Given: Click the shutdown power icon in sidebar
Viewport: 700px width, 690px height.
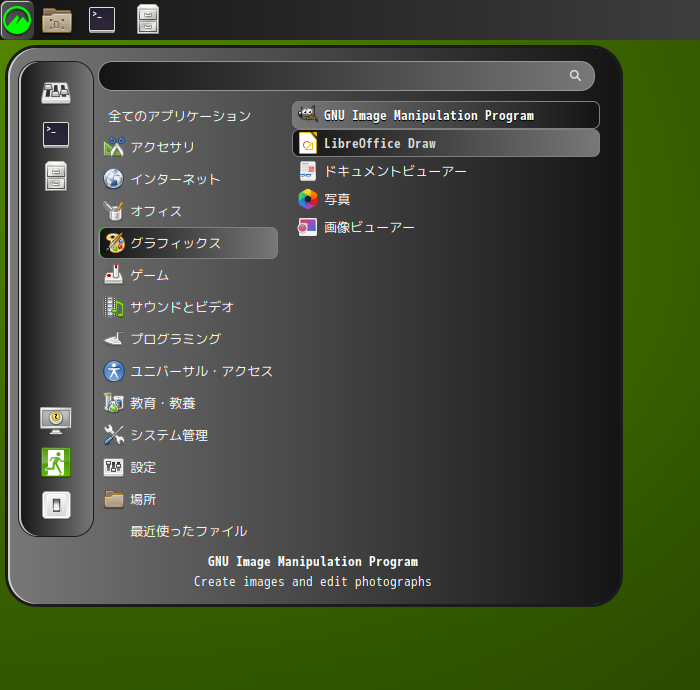Looking at the screenshot, I should coord(56,505).
